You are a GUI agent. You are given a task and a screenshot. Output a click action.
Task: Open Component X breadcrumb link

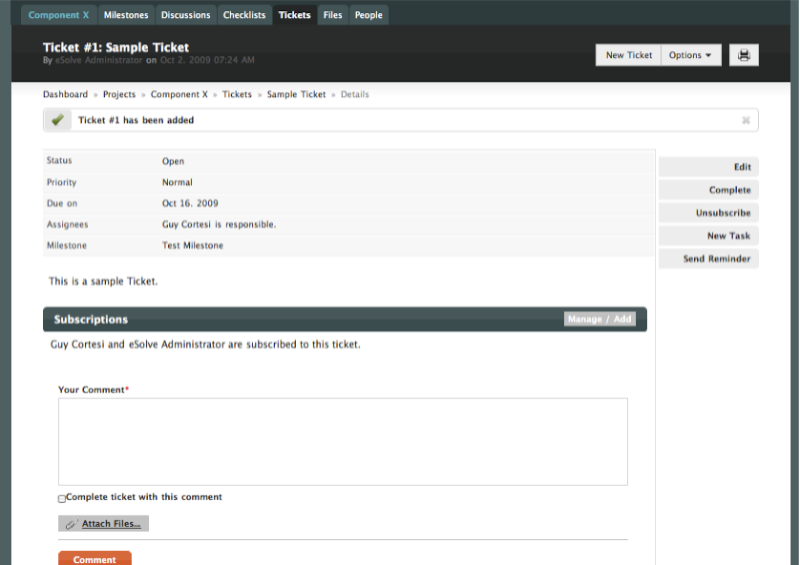179,94
